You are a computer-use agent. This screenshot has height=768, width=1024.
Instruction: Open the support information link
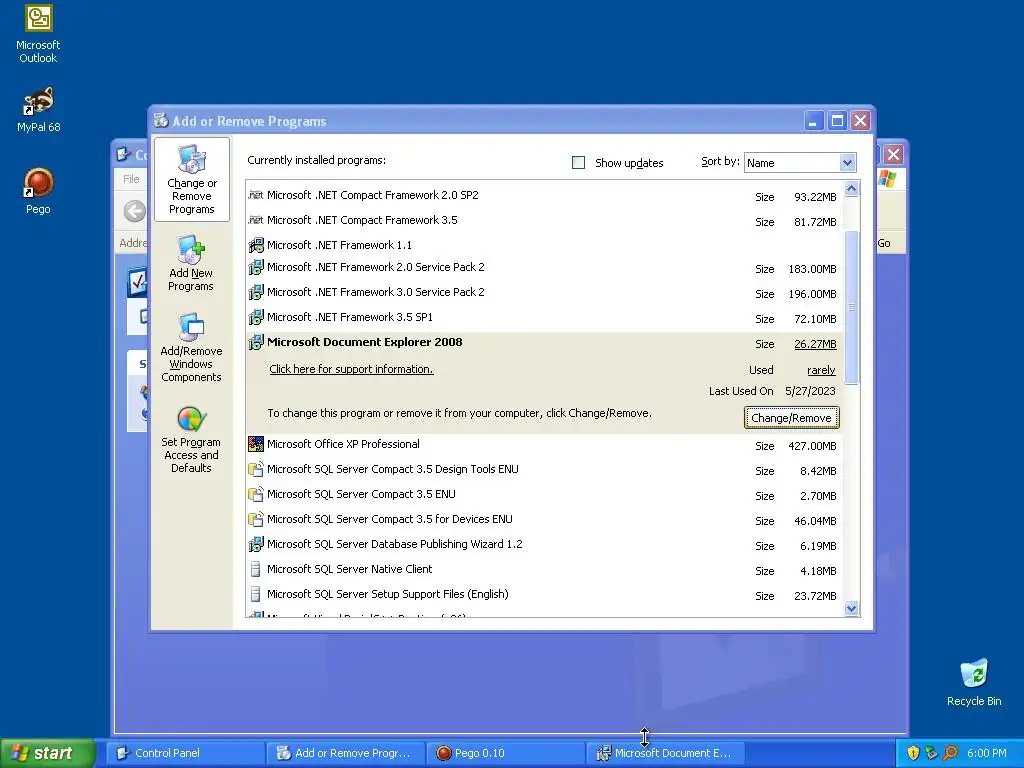pyautogui.click(x=351, y=369)
